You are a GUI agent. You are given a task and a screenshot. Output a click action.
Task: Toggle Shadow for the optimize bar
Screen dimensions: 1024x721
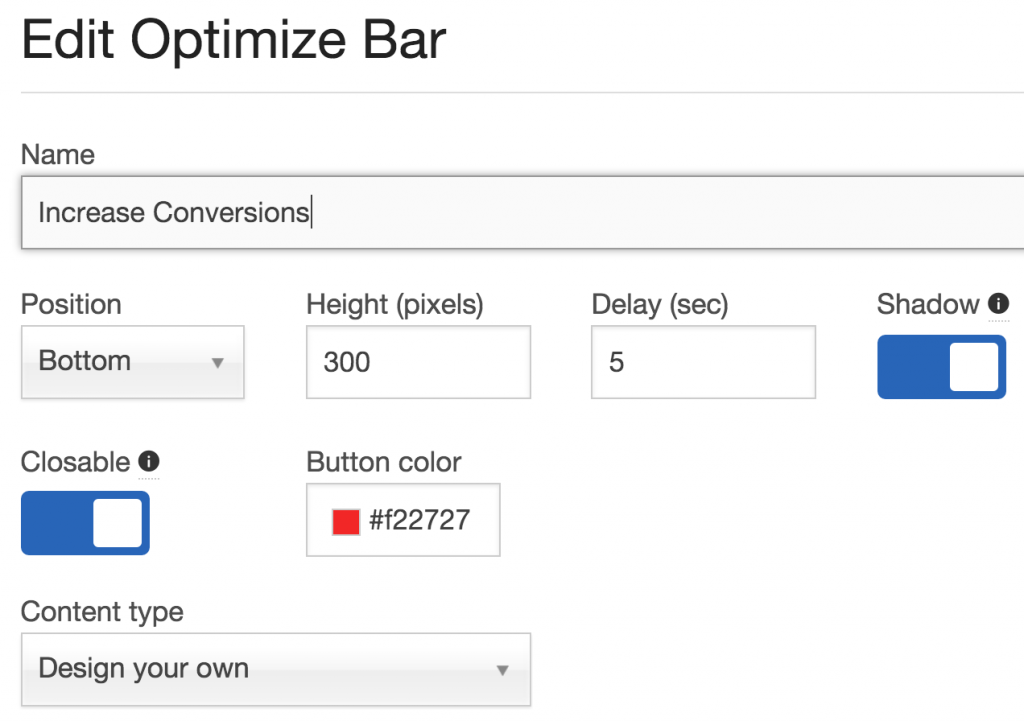941,367
